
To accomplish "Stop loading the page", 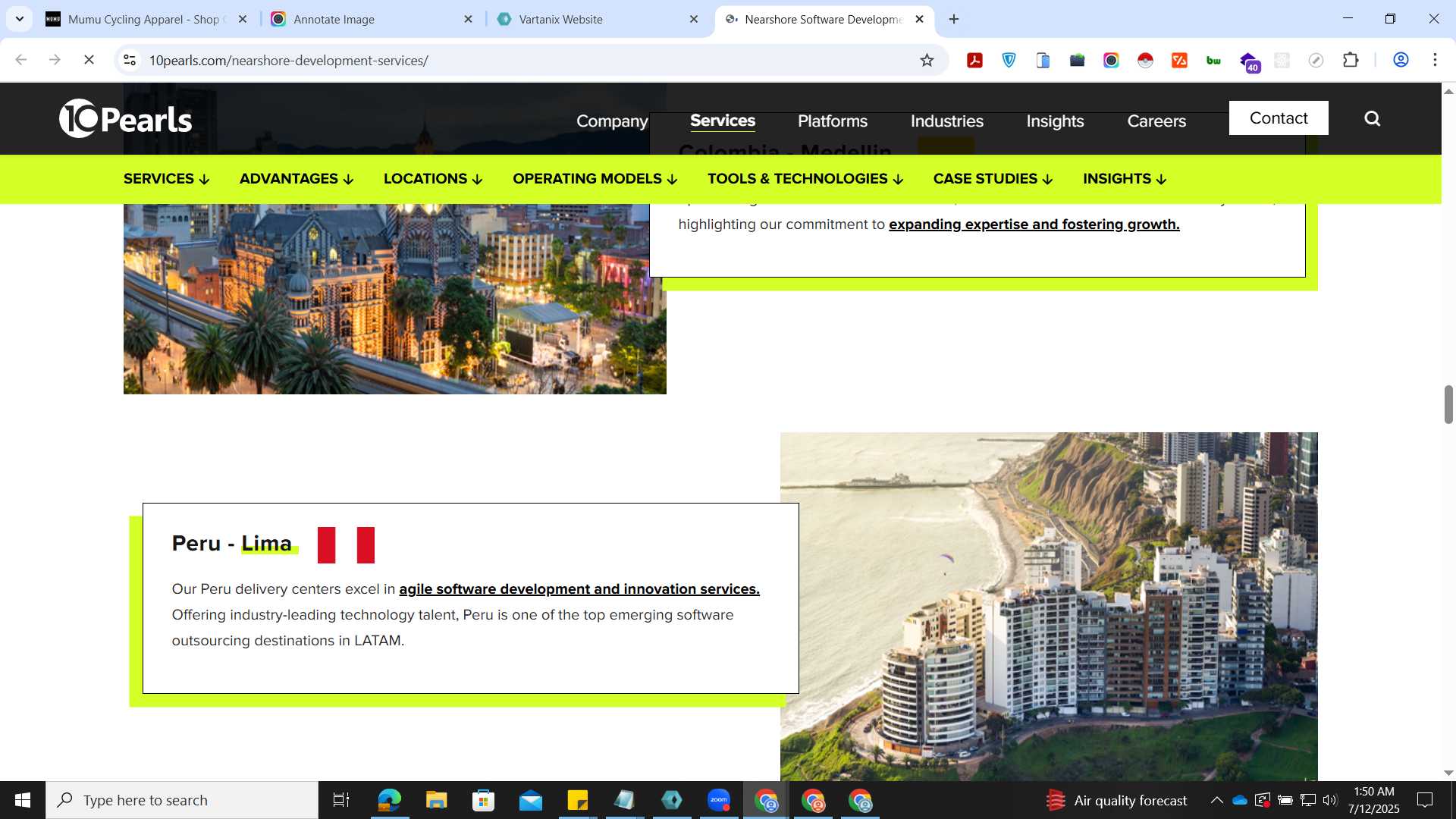I will (x=89, y=60).
